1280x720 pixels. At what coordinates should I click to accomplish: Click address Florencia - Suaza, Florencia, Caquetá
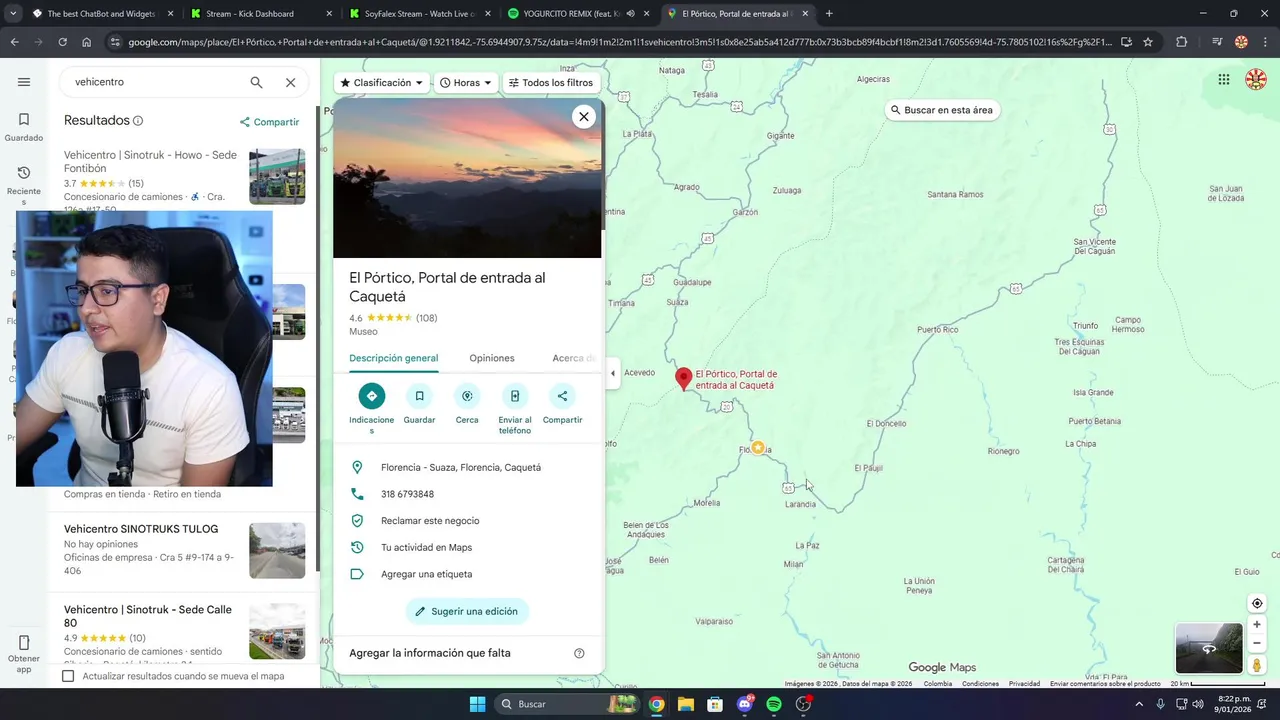(x=461, y=467)
